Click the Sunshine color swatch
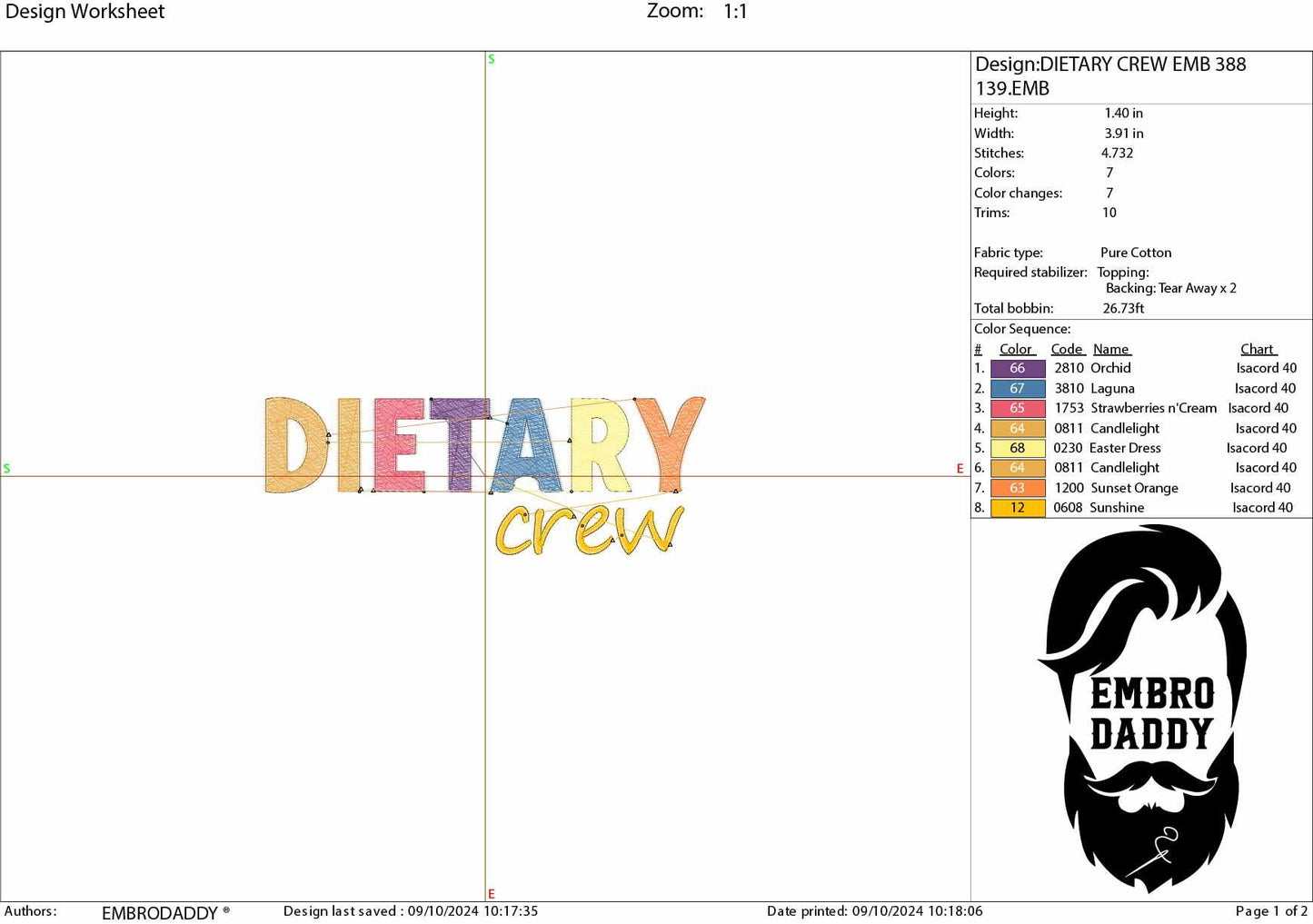1313x924 pixels. [x=1017, y=508]
